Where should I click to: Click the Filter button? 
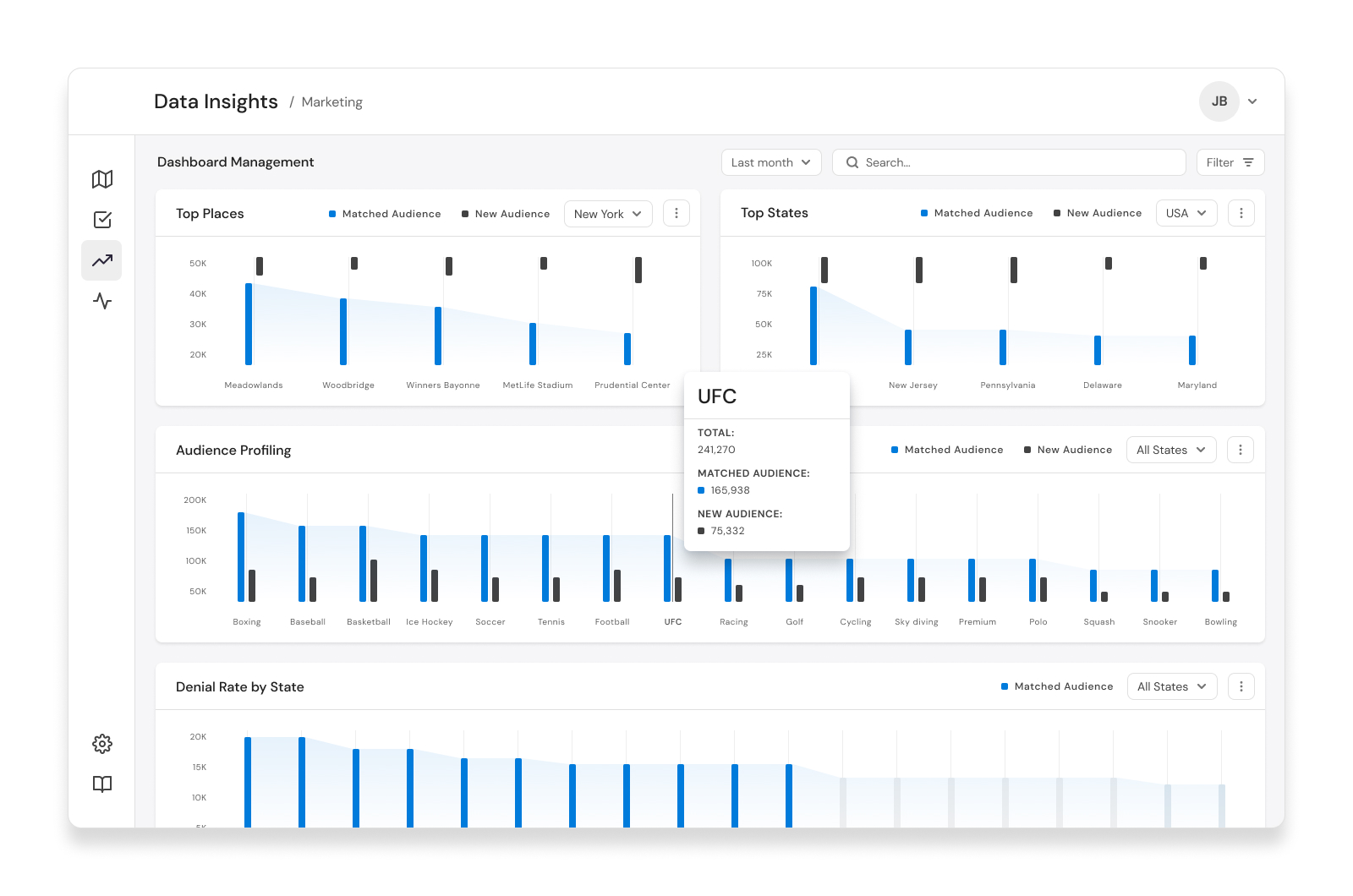tap(1230, 162)
